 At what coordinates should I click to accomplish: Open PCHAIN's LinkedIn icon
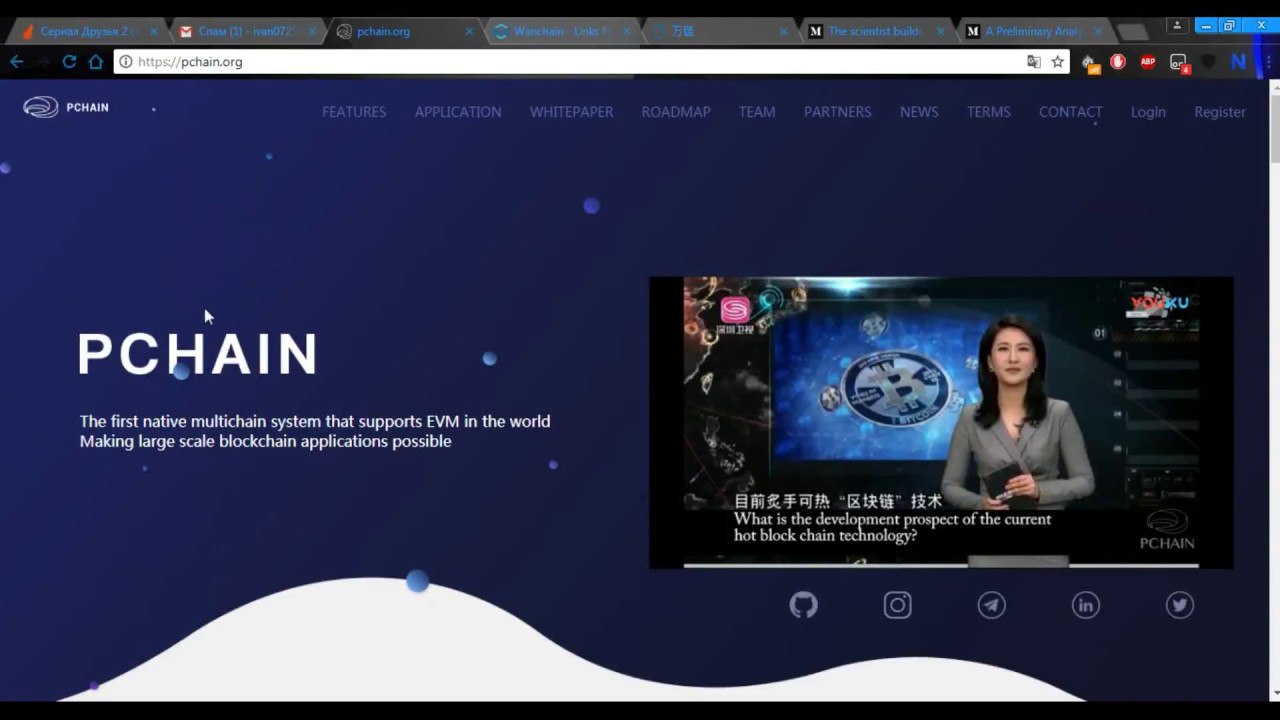point(1085,605)
